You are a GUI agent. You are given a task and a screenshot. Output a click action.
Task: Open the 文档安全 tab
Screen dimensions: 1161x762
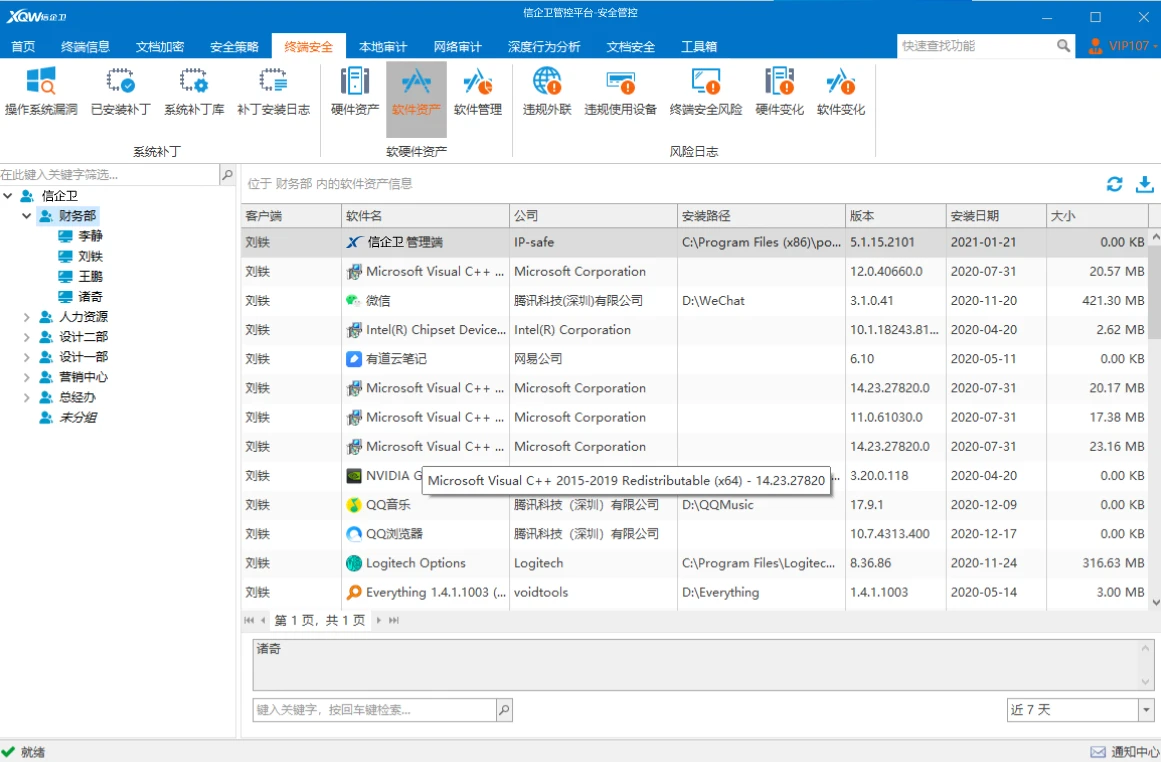point(631,47)
